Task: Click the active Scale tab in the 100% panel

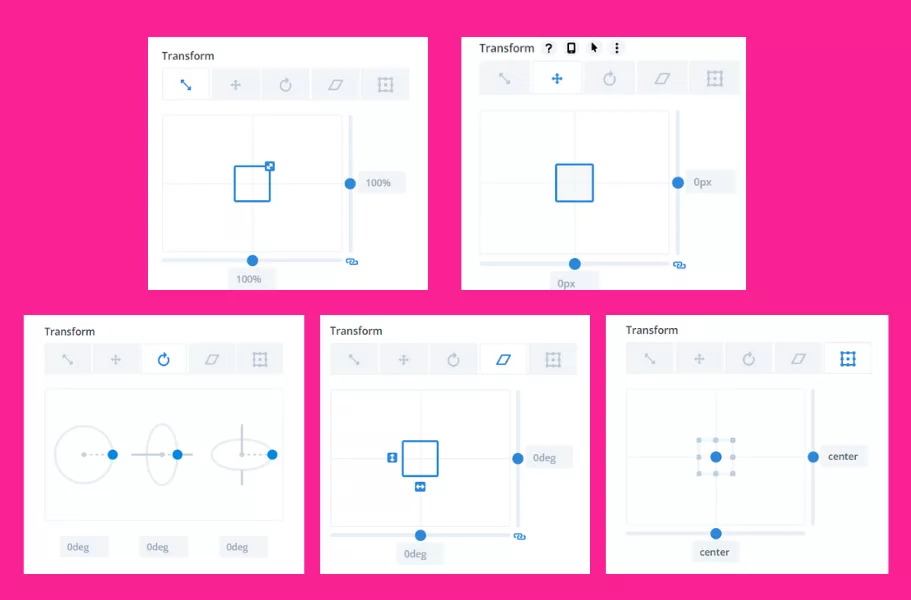Action: pos(186,85)
